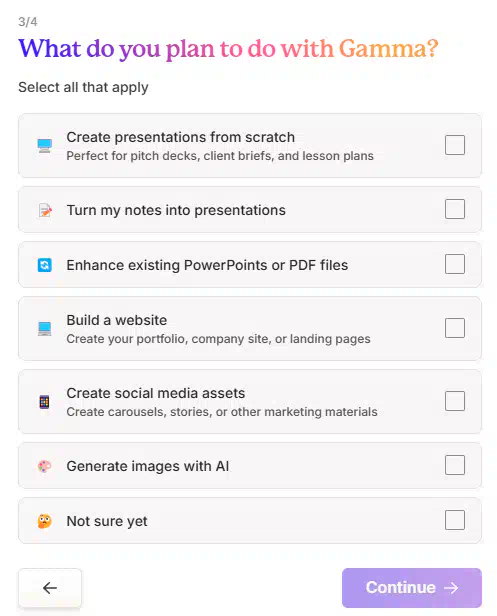The width and height of the screenshot is (497, 616).
Task: Click the Continue button
Action: (x=412, y=588)
